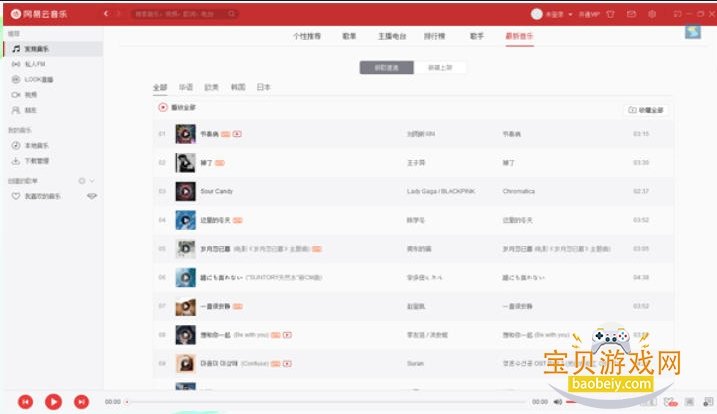Expand the account dropdown arrow beside username
Image resolution: width=717 pixels, height=414 pixels.
pyautogui.click(x=570, y=15)
